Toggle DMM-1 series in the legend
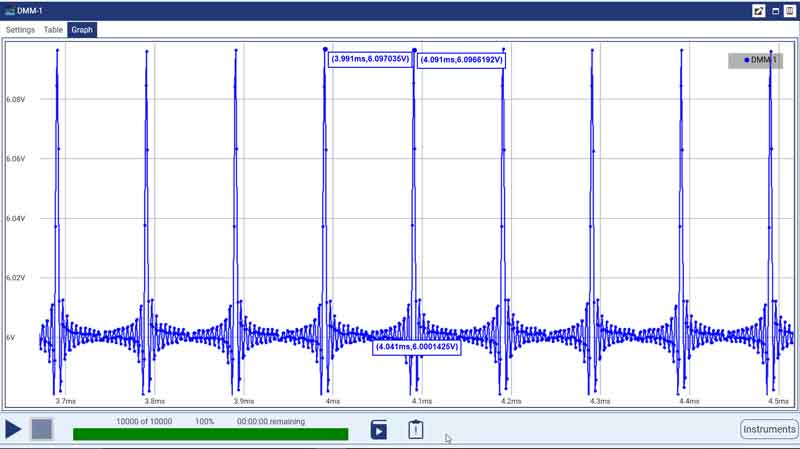 (x=762, y=60)
